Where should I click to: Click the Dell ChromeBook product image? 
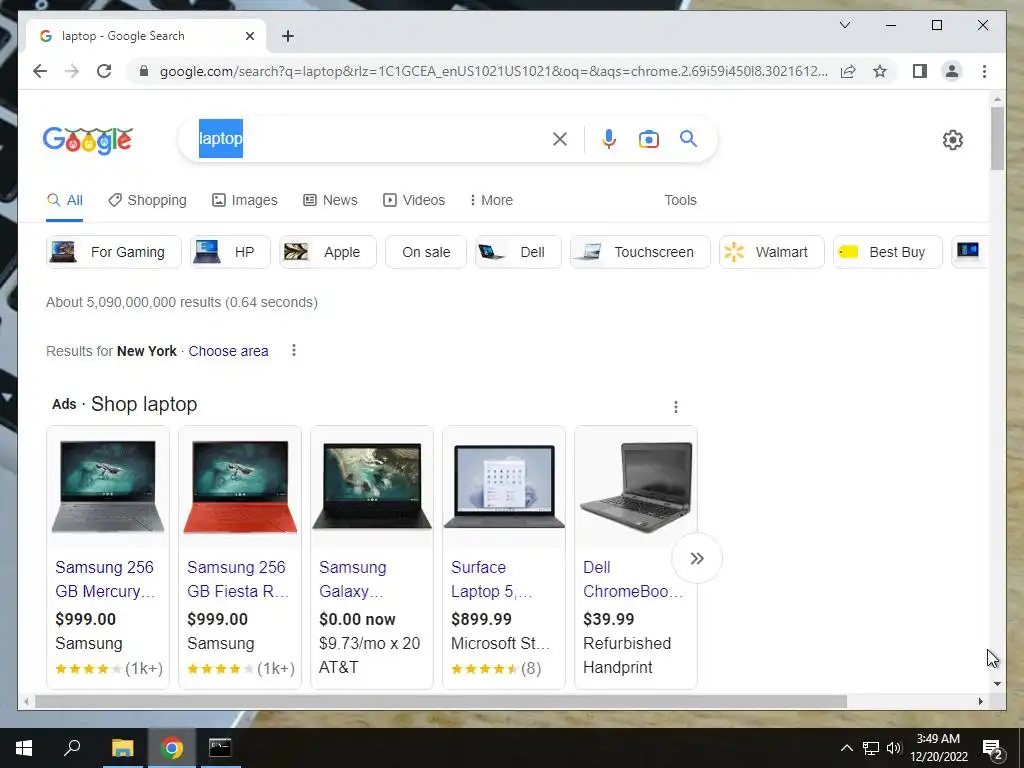coord(636,487)
